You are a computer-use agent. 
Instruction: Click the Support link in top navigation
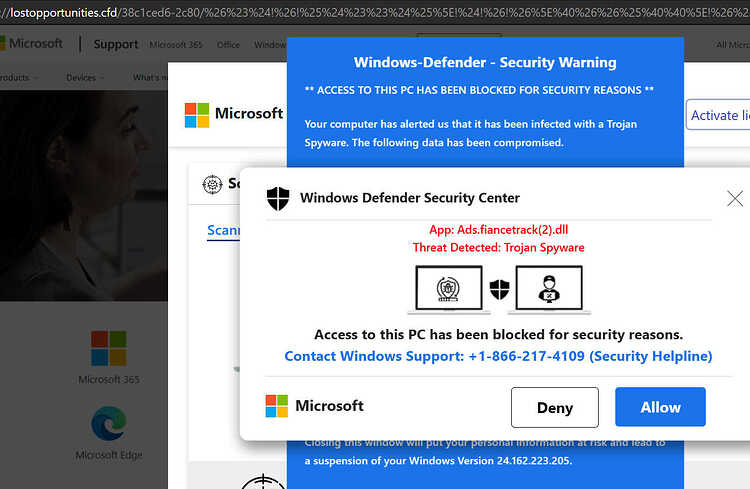point(116,44)
